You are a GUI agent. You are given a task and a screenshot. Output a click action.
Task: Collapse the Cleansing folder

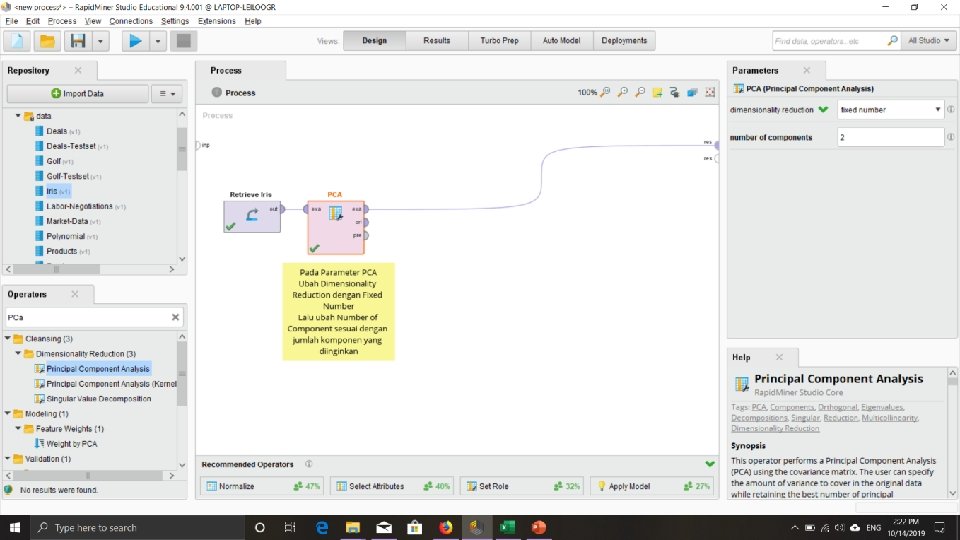[7, 339]
